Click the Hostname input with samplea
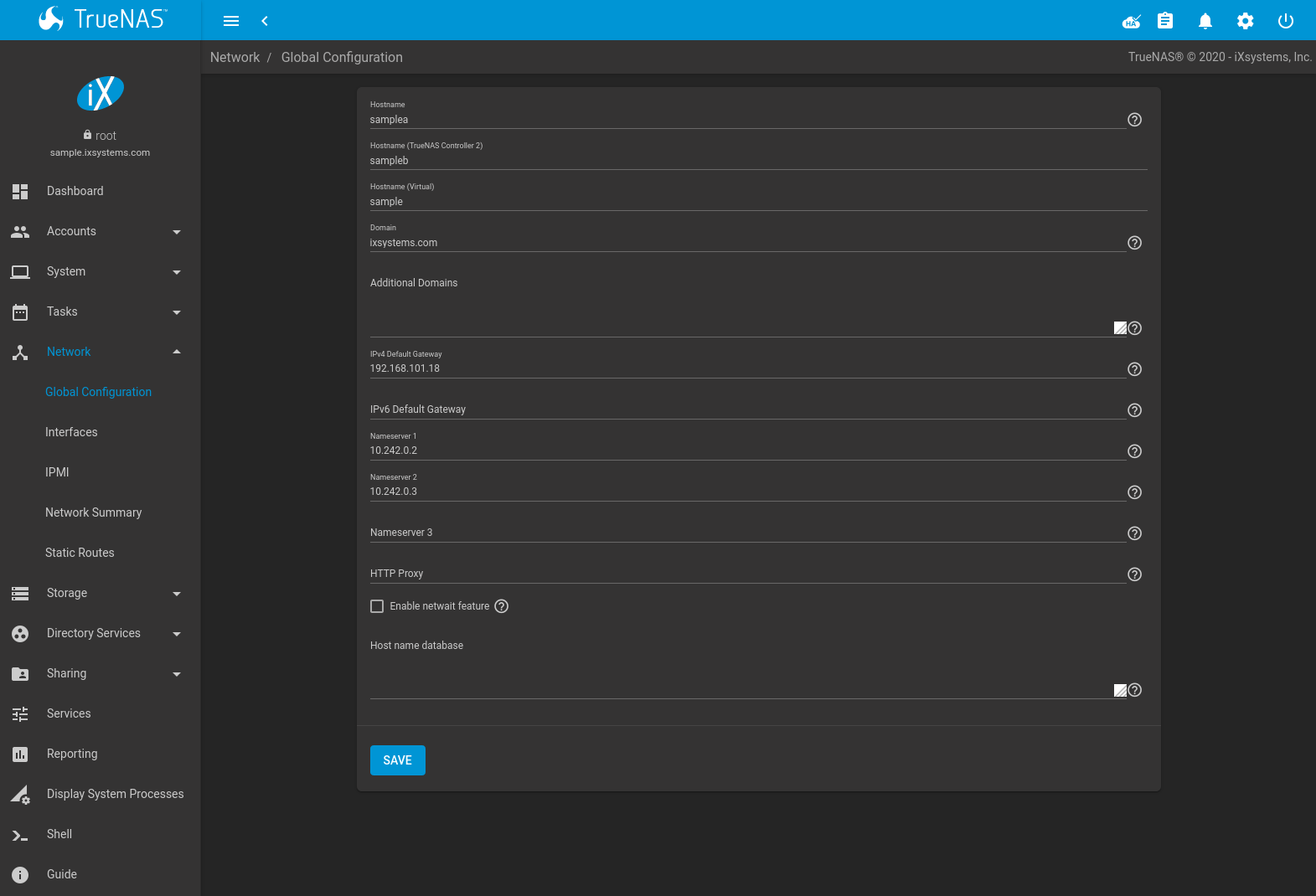1316x896 pixels. [748, 120]
